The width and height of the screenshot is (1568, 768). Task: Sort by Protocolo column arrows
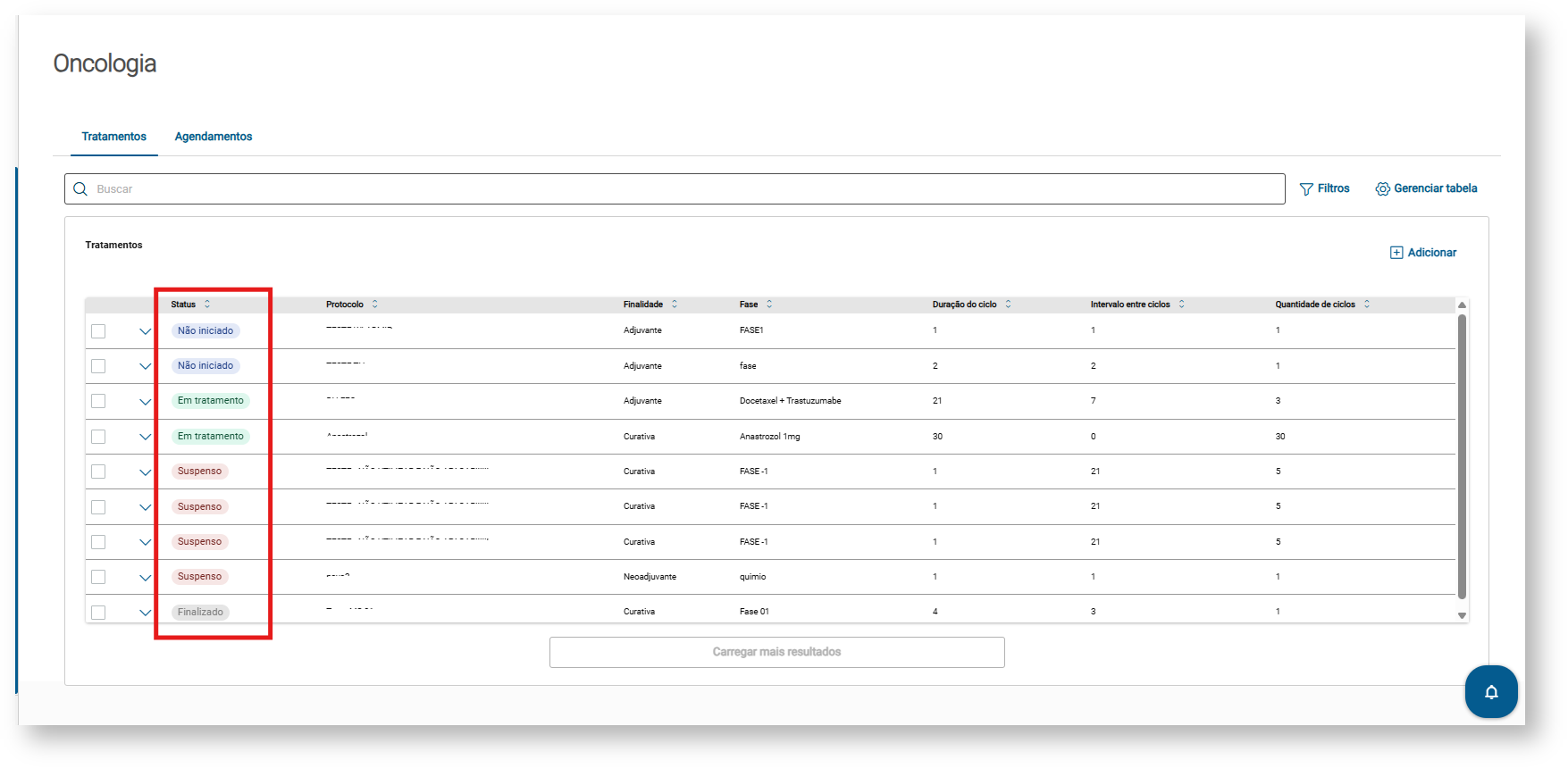[x=375, y=305]
